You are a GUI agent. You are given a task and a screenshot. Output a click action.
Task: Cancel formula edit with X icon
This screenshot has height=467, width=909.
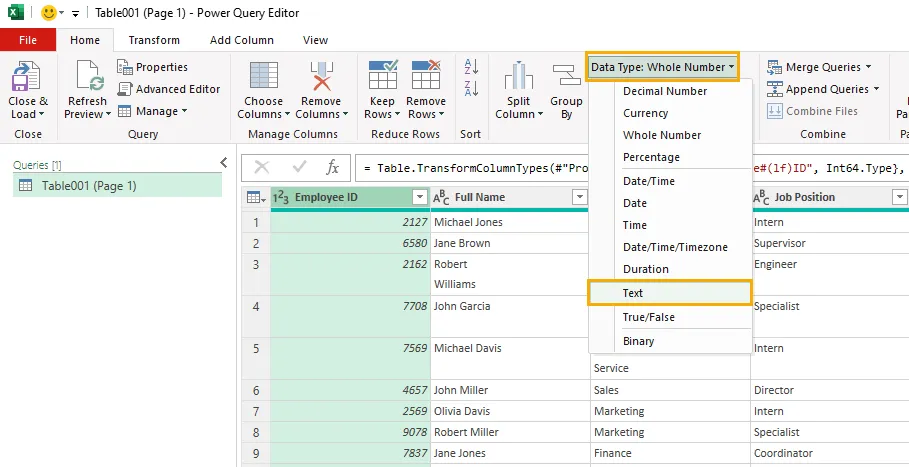click(262, 167)
